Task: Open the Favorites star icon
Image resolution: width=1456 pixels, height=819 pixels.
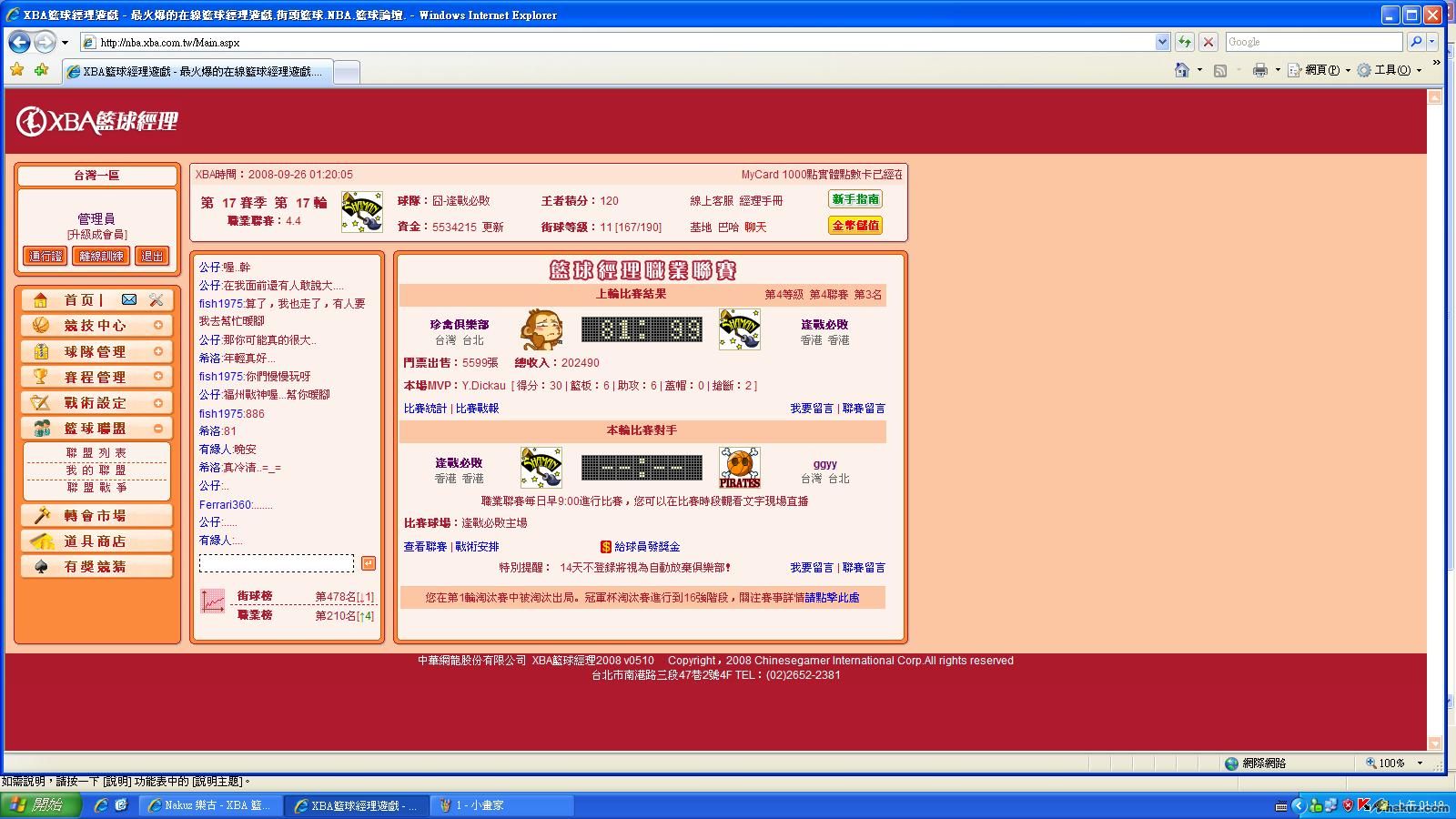Action: coord(16,70)
